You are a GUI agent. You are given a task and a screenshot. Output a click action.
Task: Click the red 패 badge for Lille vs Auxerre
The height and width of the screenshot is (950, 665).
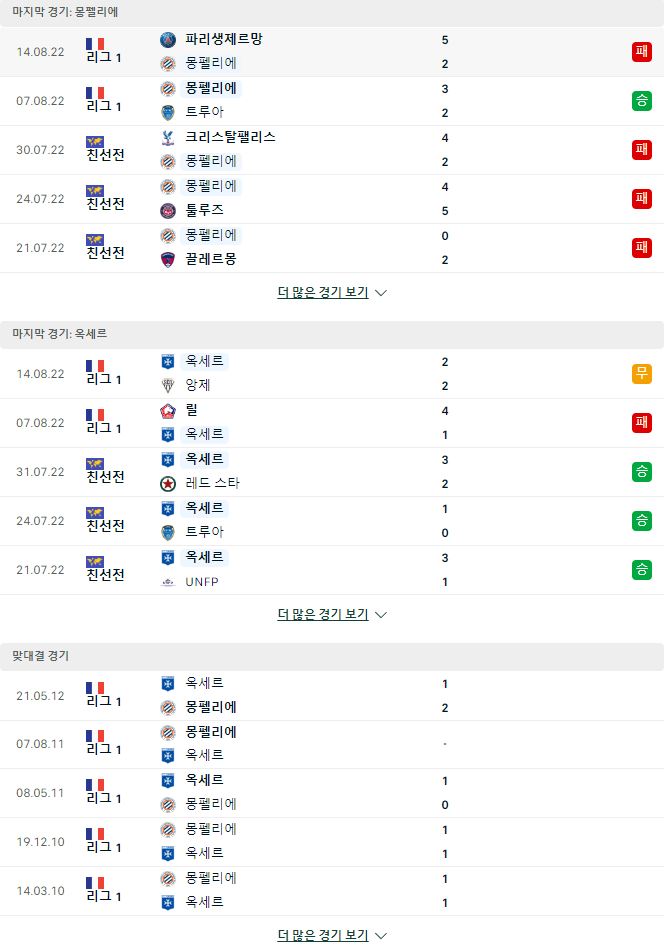(642, 422)
